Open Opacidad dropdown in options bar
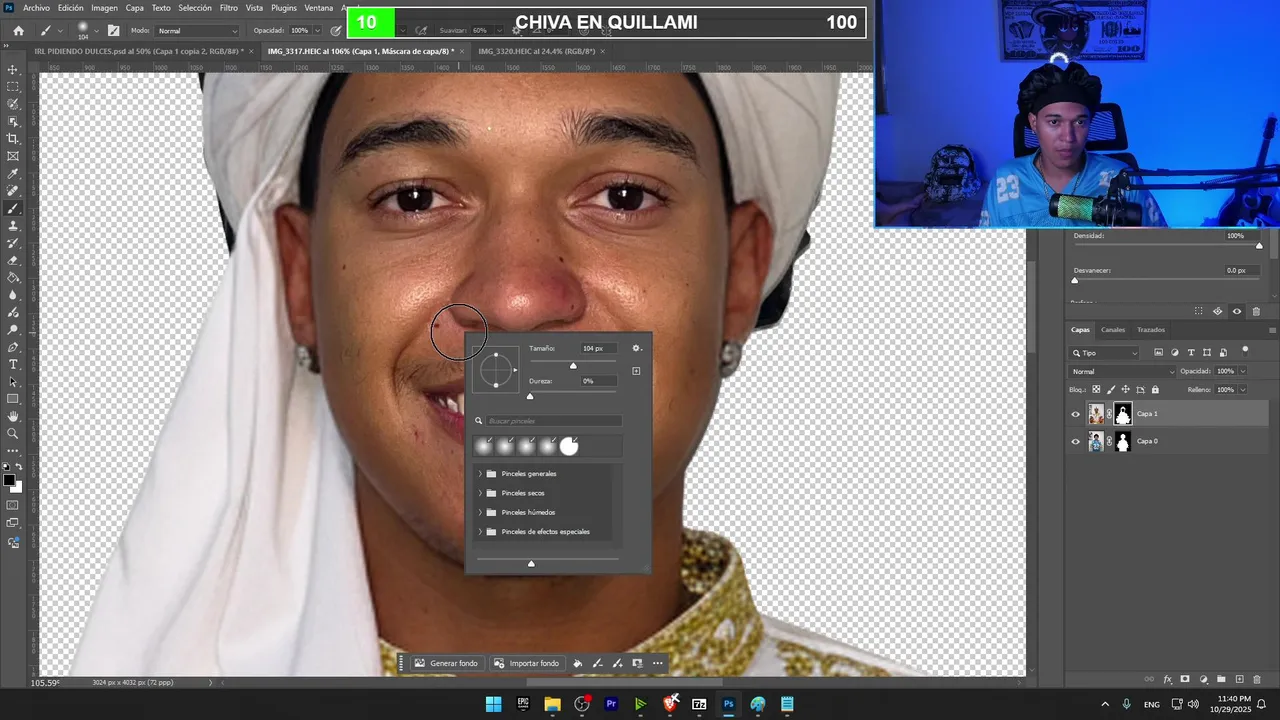 pyautogui.click(x=315, y=31)
